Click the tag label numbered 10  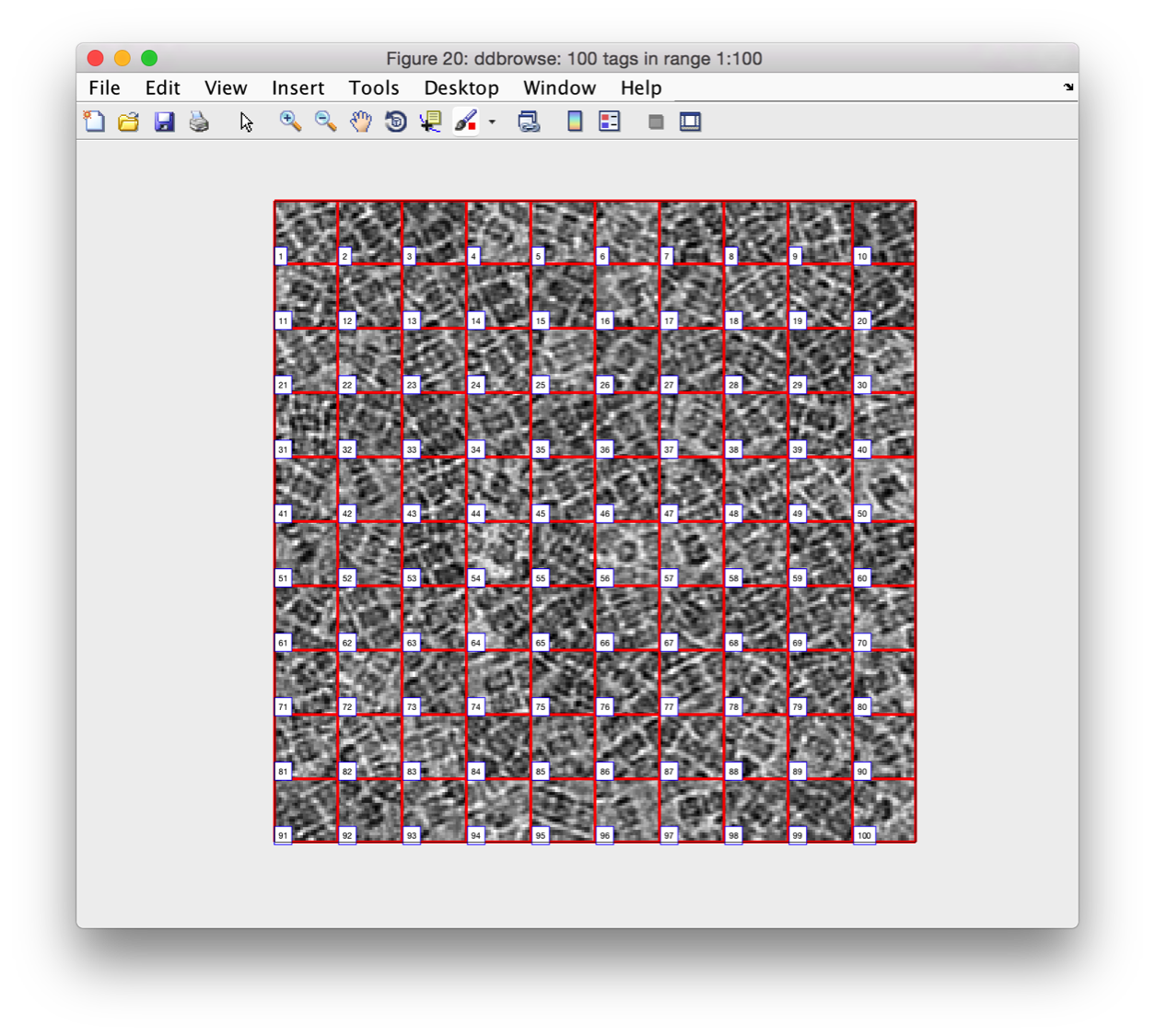click(x=862, y=256)
